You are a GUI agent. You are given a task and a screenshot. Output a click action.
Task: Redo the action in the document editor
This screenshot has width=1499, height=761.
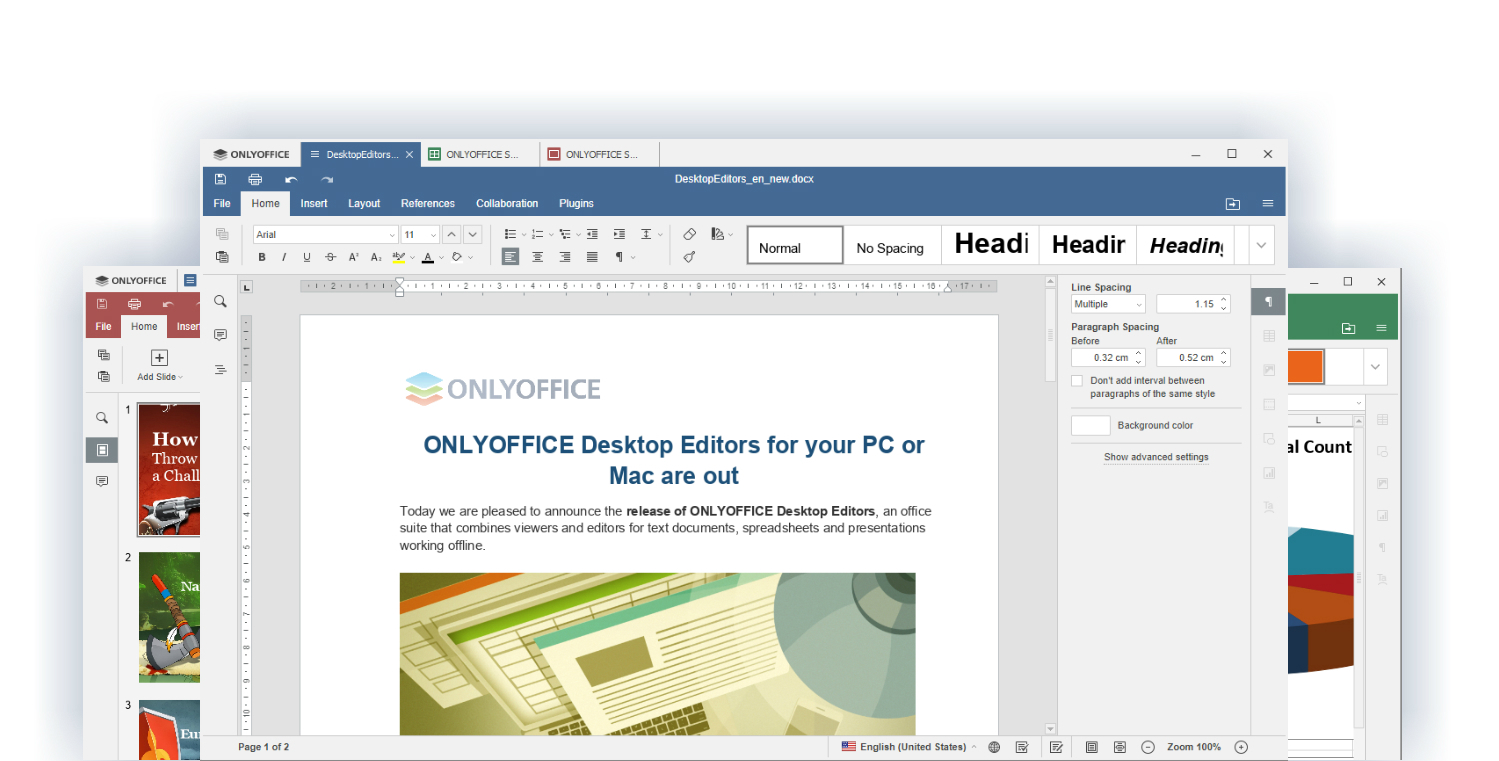pos(327,179)
